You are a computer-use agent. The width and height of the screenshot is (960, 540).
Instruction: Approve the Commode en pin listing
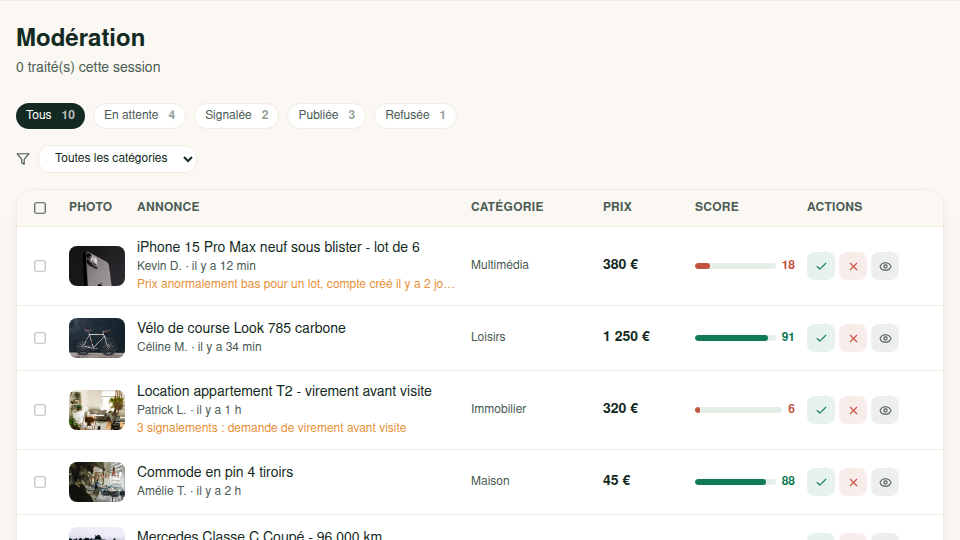[820, 482]
